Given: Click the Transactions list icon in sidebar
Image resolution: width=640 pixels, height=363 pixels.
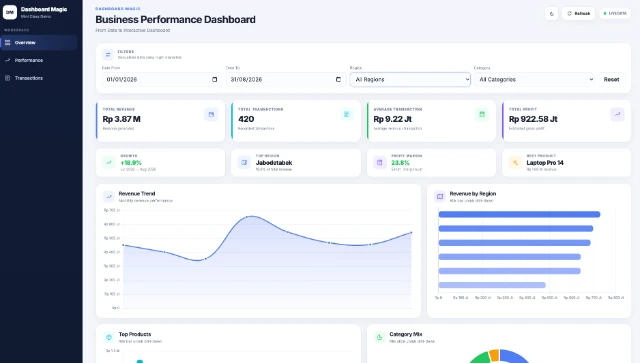Looking at the screenshot, I should (x=7, y=78).
